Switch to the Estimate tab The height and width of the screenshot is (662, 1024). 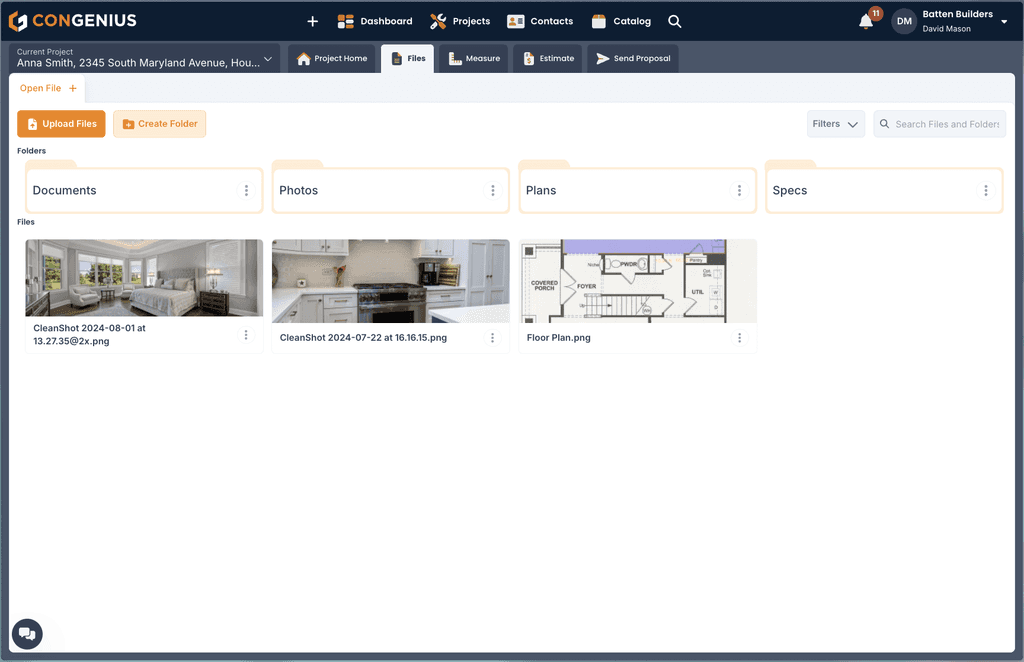(x=547, y=58)
